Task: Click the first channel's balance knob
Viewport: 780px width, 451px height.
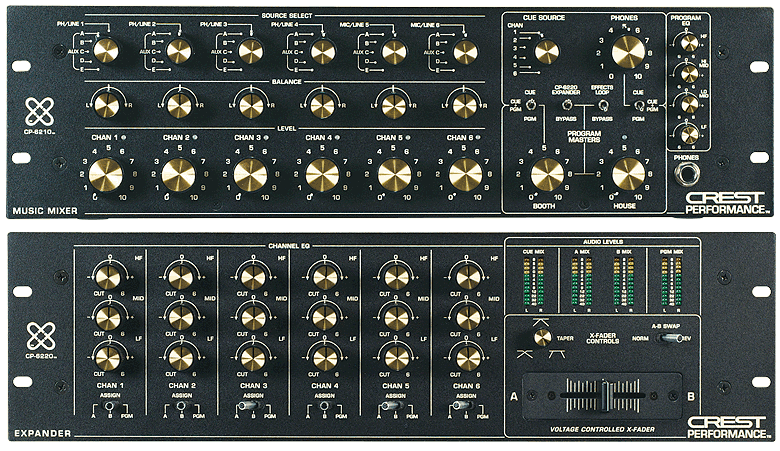Action: click(x=106, y=105)
